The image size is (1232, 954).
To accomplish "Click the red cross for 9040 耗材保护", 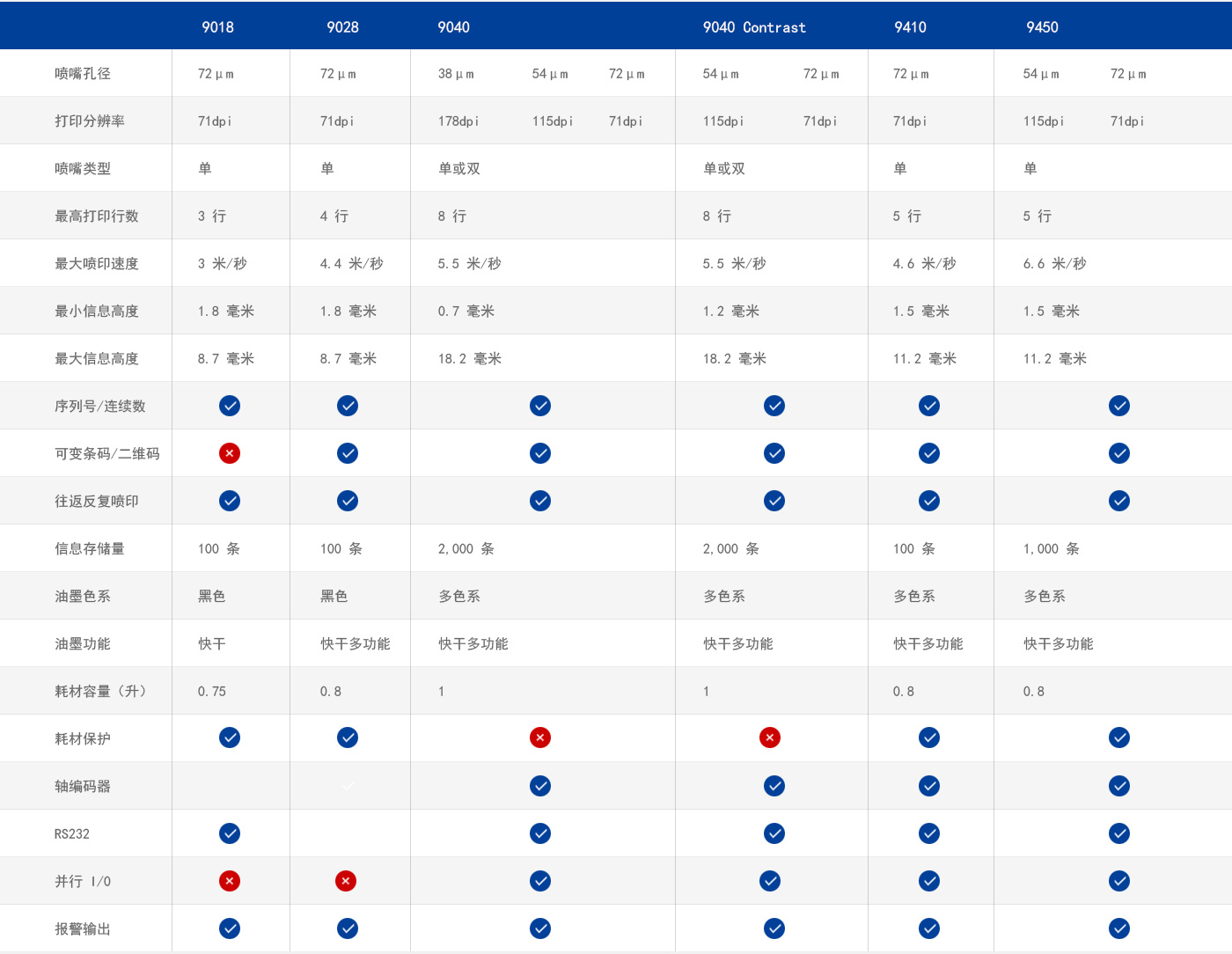I will coord(540,738).
